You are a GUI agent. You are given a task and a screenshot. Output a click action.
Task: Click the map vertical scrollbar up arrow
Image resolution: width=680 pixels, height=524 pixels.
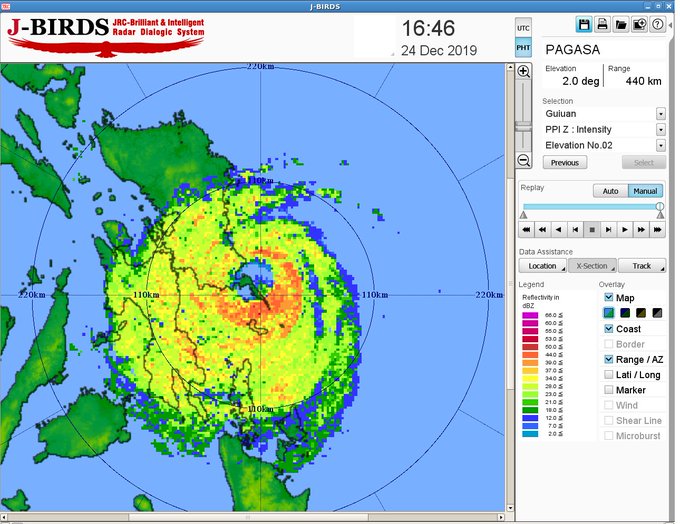(510, 67)
